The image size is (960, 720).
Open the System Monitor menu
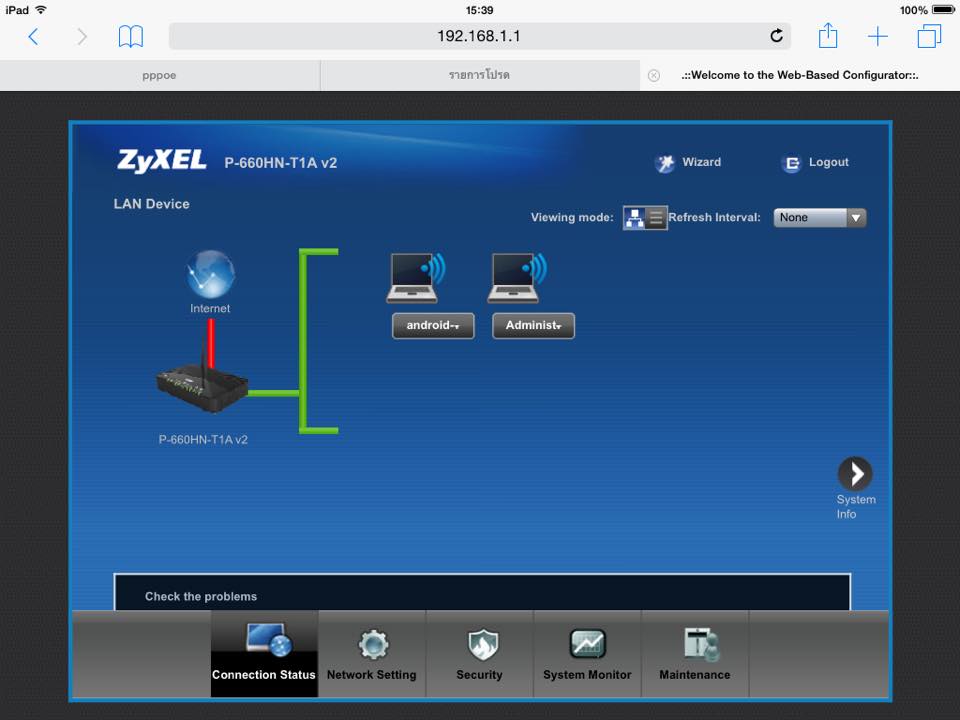[x=587, y=654]
